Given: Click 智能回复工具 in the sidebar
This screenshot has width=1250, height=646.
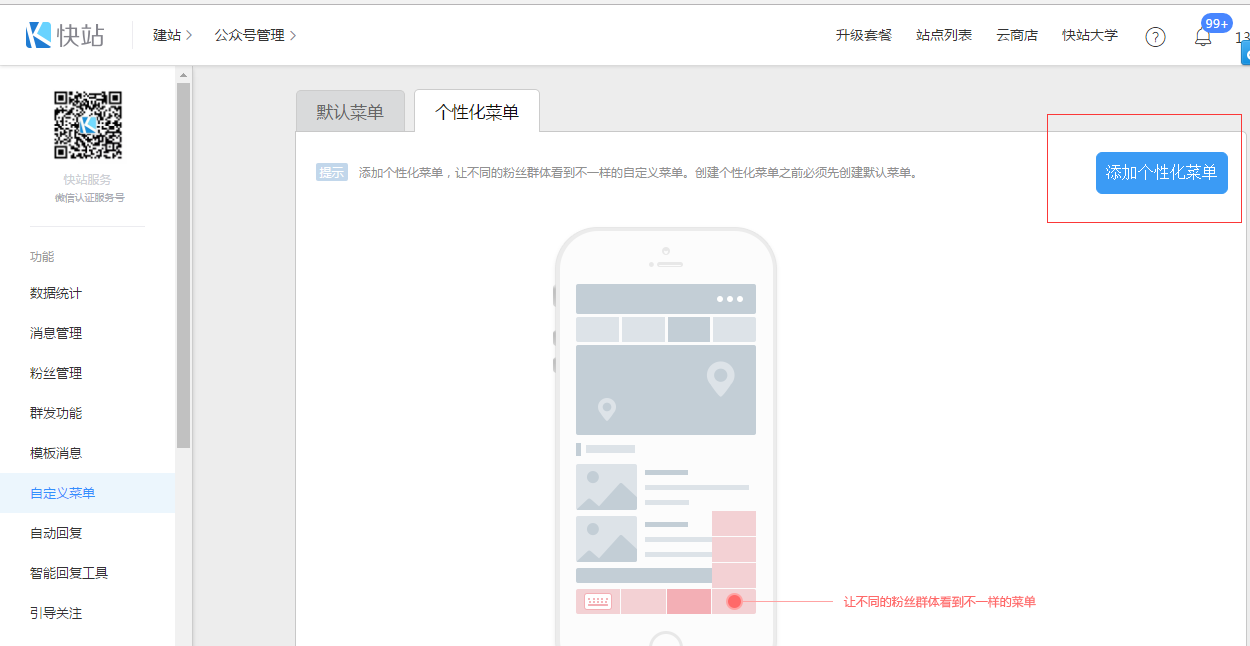Looking at the screenshot, I should pyautogui.click(x=69, y=573).
